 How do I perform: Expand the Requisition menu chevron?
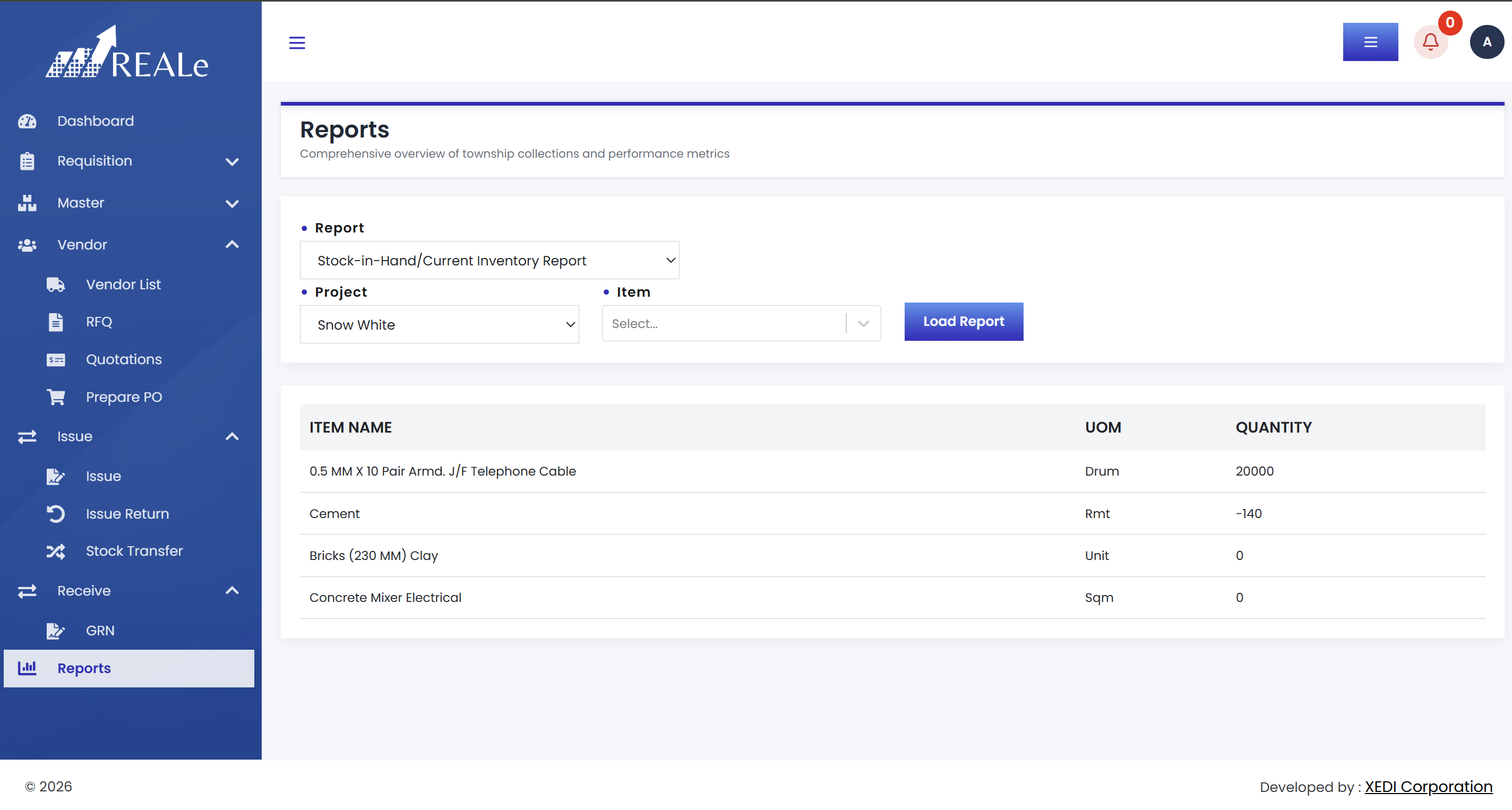tap(233, 161)
